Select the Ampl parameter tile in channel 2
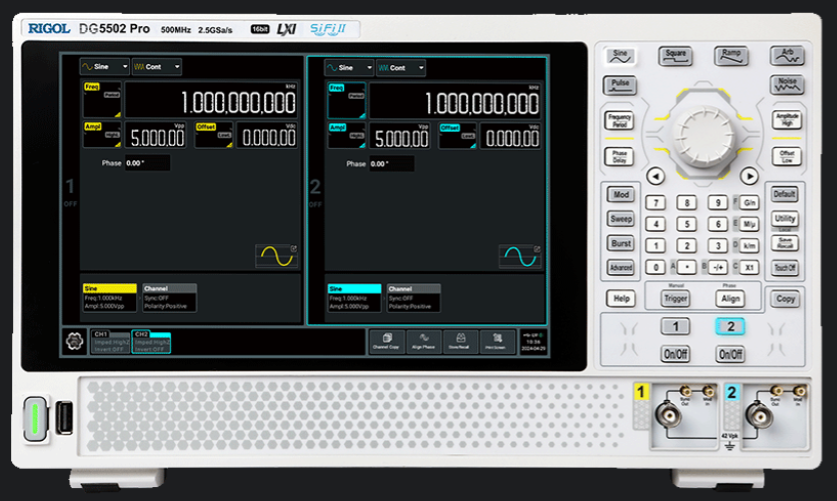This screenshot has width=837, height=501. (x=346, y=136)
